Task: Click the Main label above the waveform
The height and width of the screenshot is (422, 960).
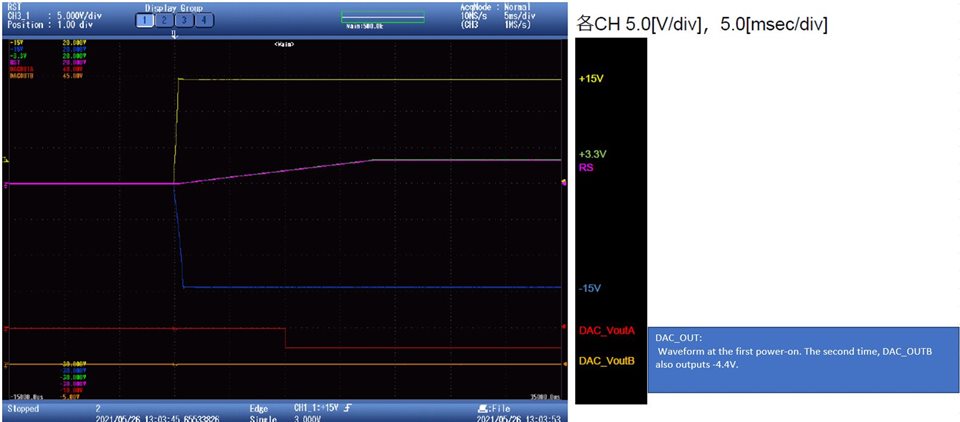Action: [x=283, y=43]
